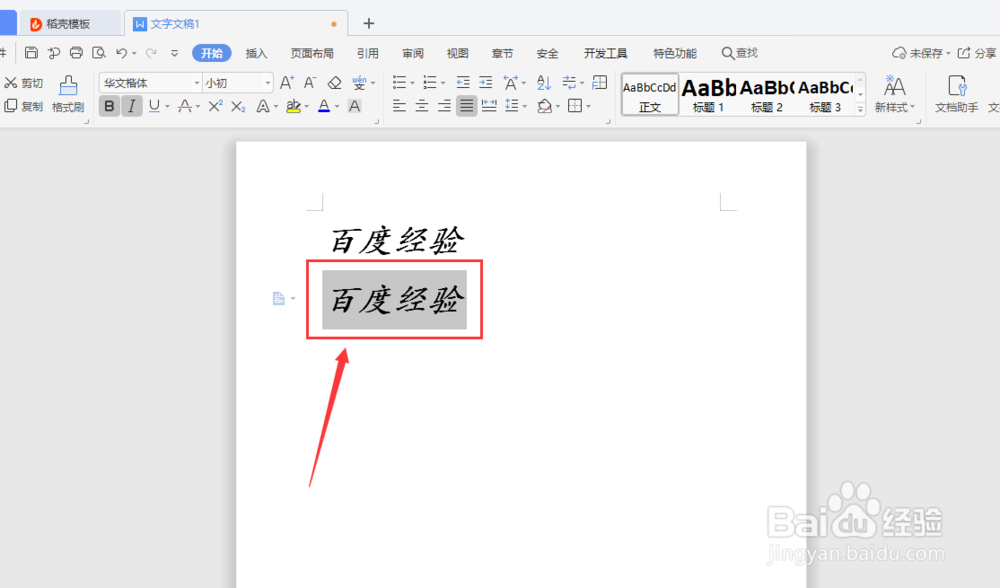Toggle Underline formatting button

(154, 106)
